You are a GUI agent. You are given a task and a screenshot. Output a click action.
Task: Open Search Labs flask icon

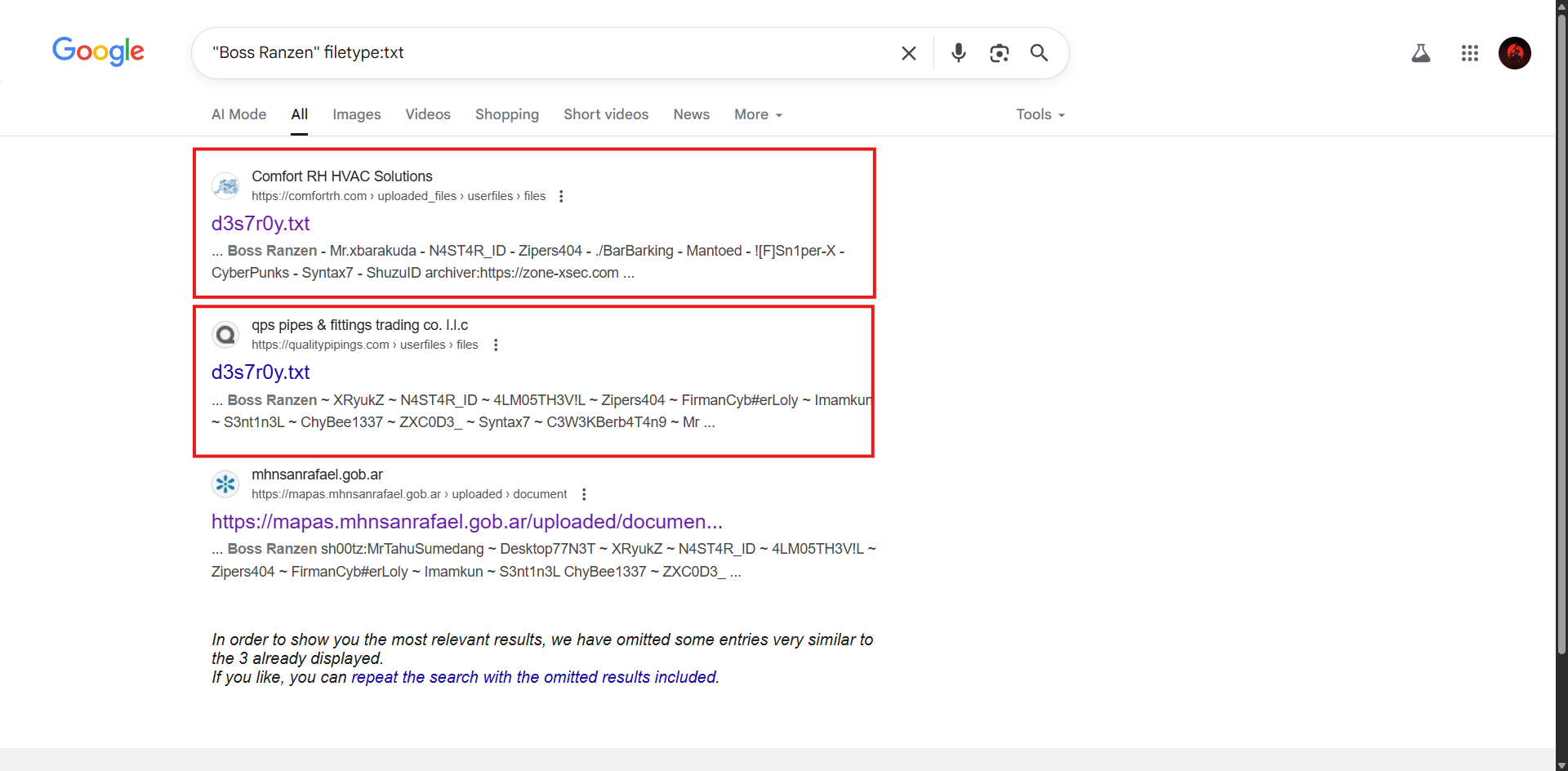[x=1421, y=53]
